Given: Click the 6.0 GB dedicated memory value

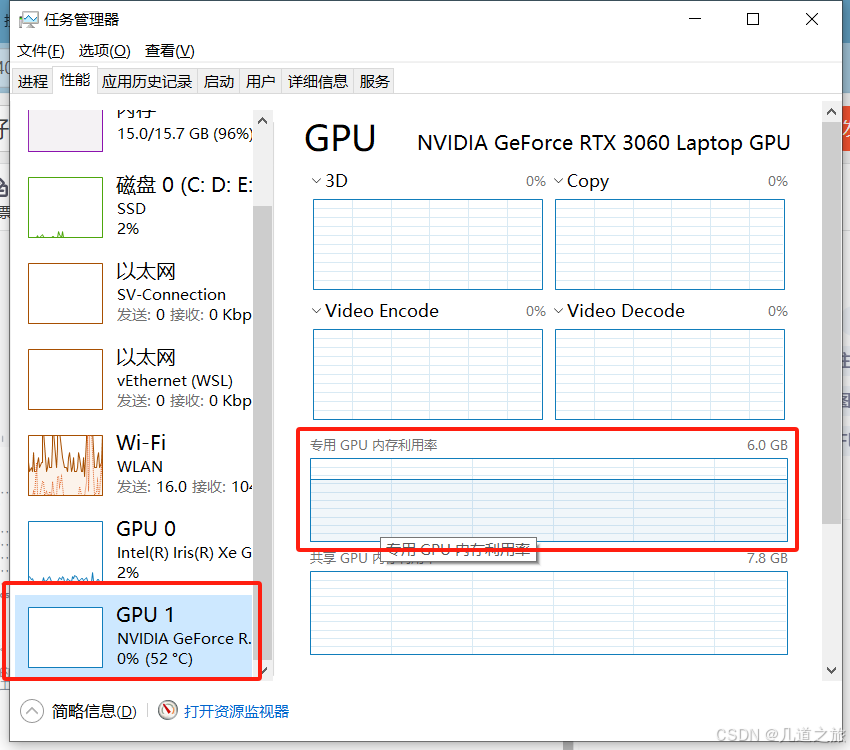Looking at the screenshot, I should [x=767, y=445].
